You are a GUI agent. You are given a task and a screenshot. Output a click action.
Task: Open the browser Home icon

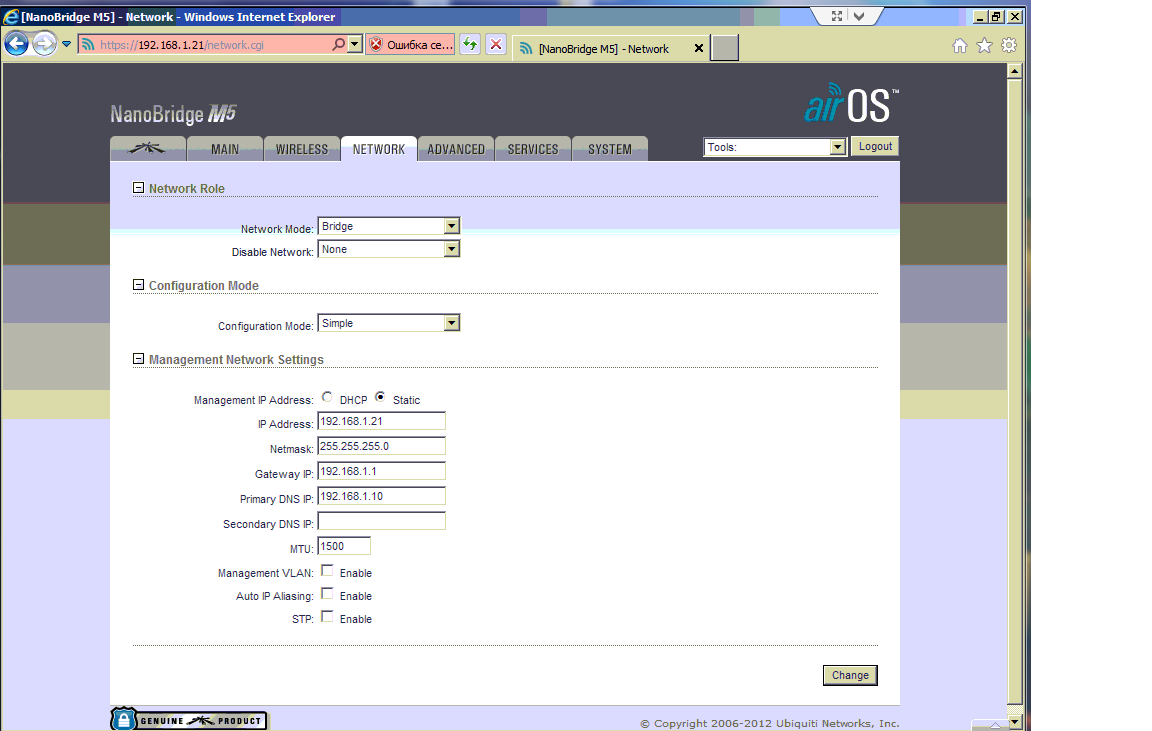pos(960,46)
